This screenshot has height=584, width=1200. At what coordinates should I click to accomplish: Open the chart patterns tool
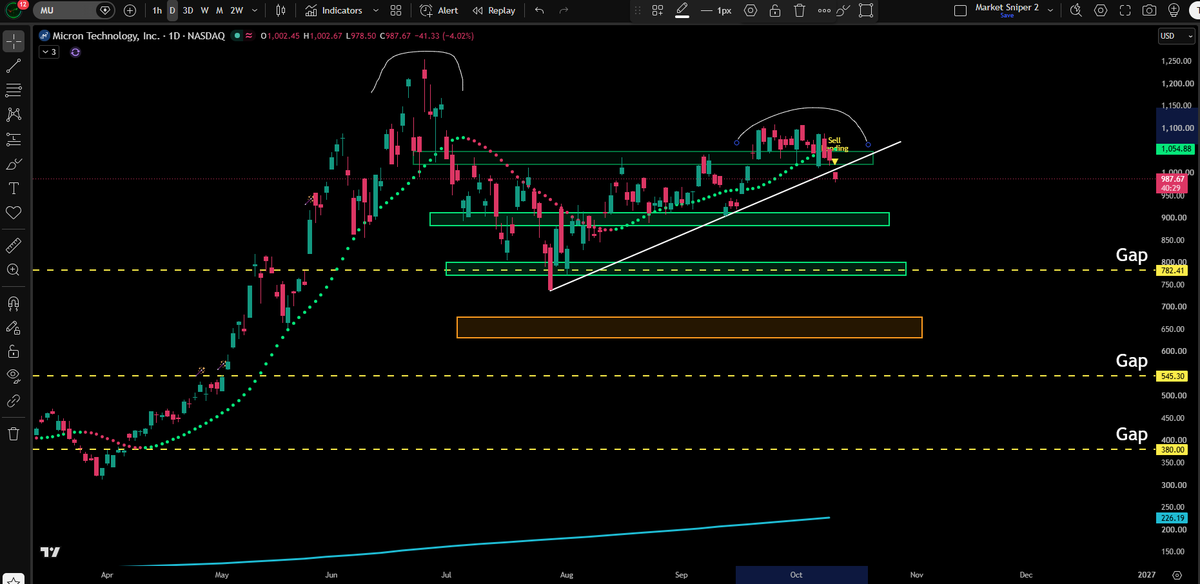point(14,115)
